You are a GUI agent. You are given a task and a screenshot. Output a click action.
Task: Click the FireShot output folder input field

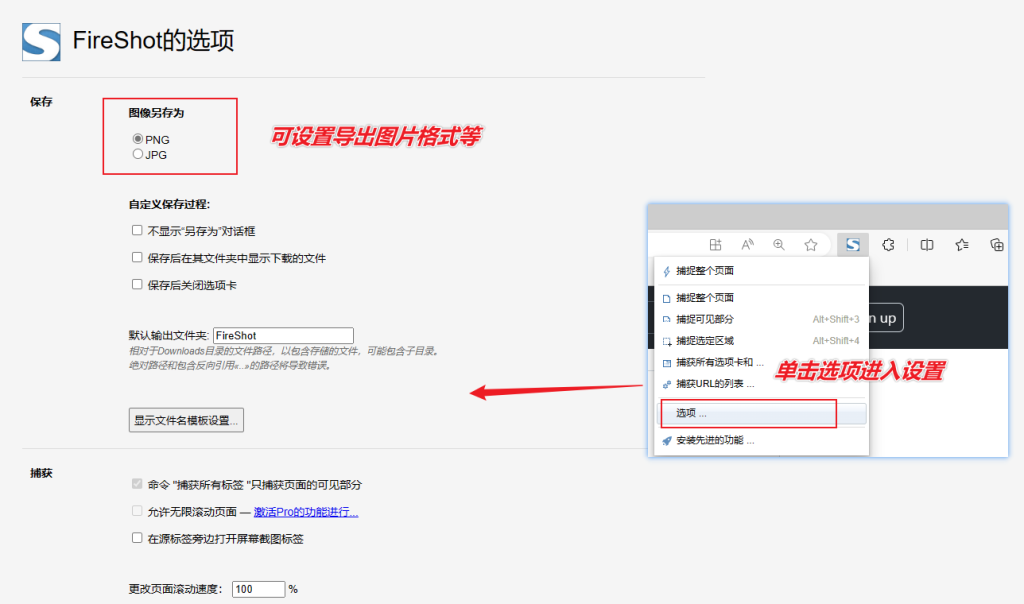coord(283,335)
